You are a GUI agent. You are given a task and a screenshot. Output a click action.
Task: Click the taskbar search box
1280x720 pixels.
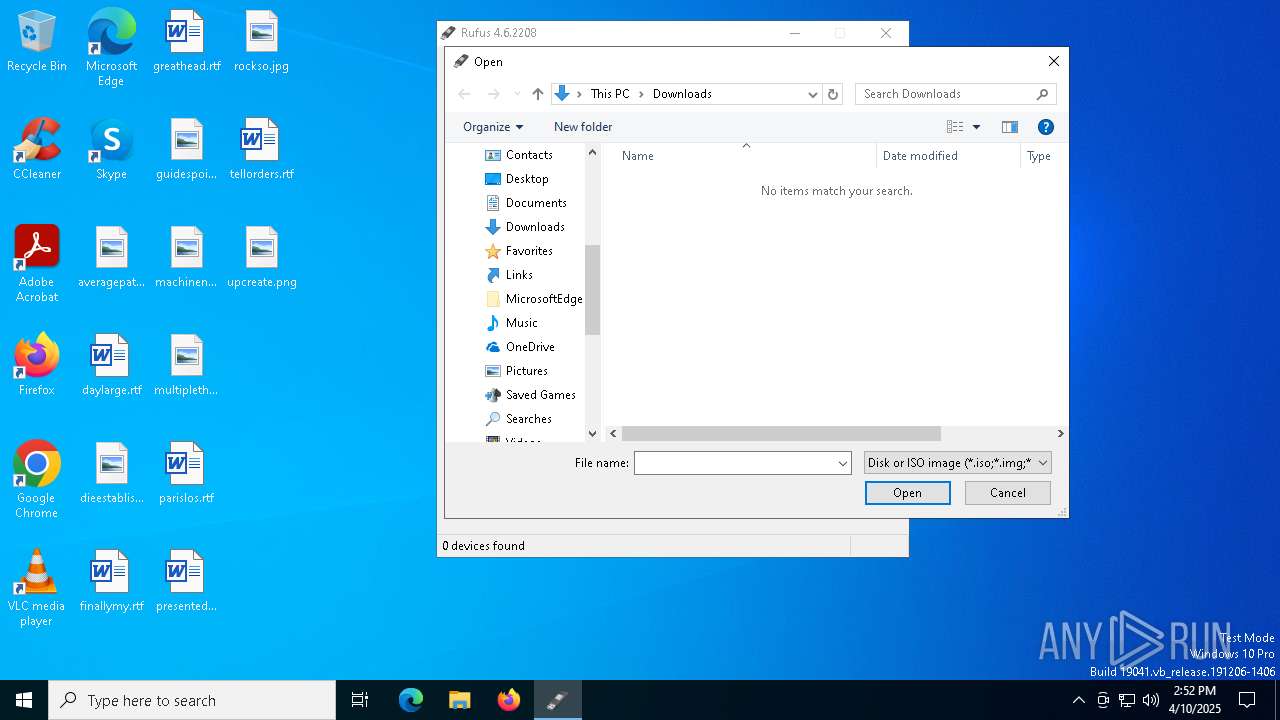(x=192, y=700)
